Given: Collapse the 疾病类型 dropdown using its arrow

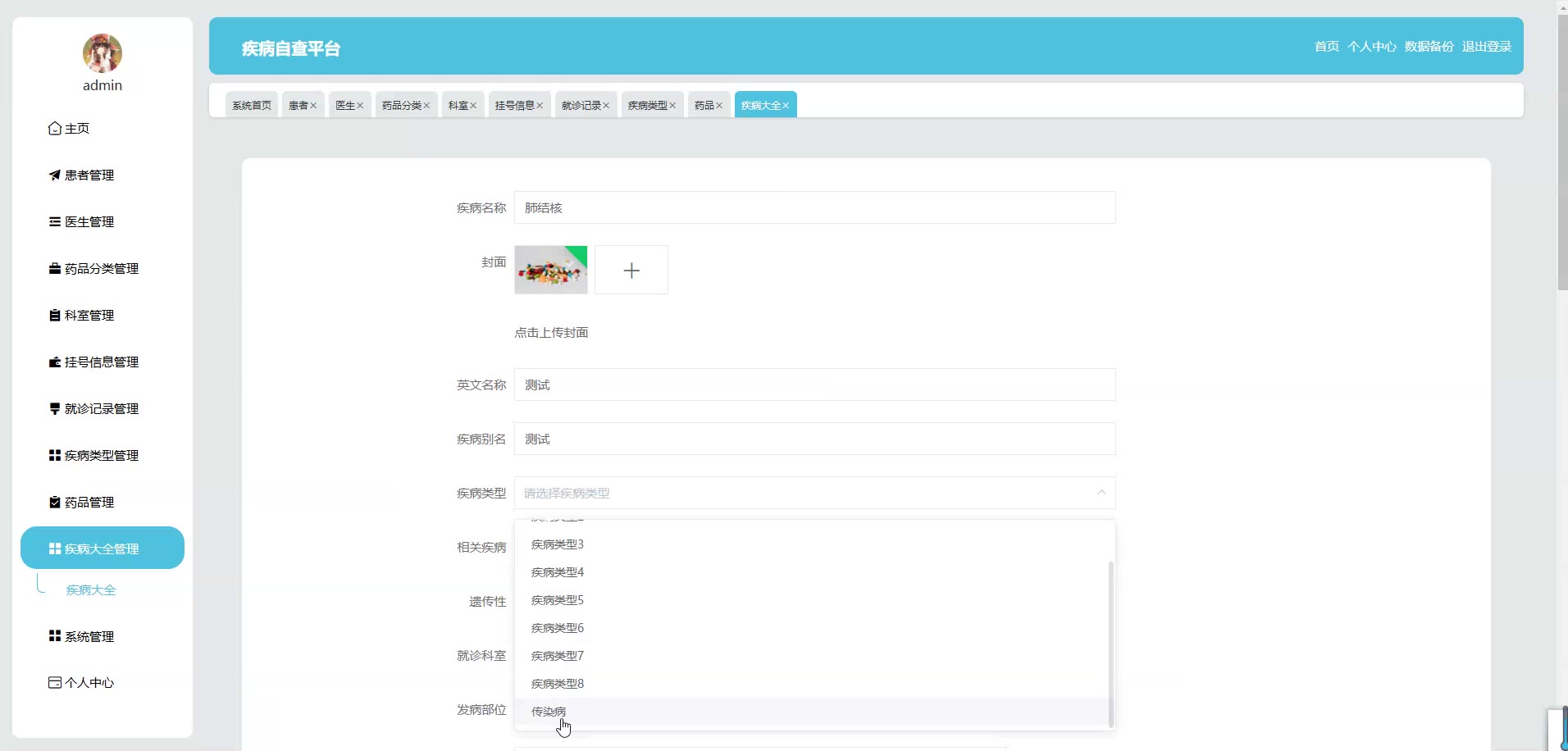Looking at the screenshot, I should [x=1101, y=493].
